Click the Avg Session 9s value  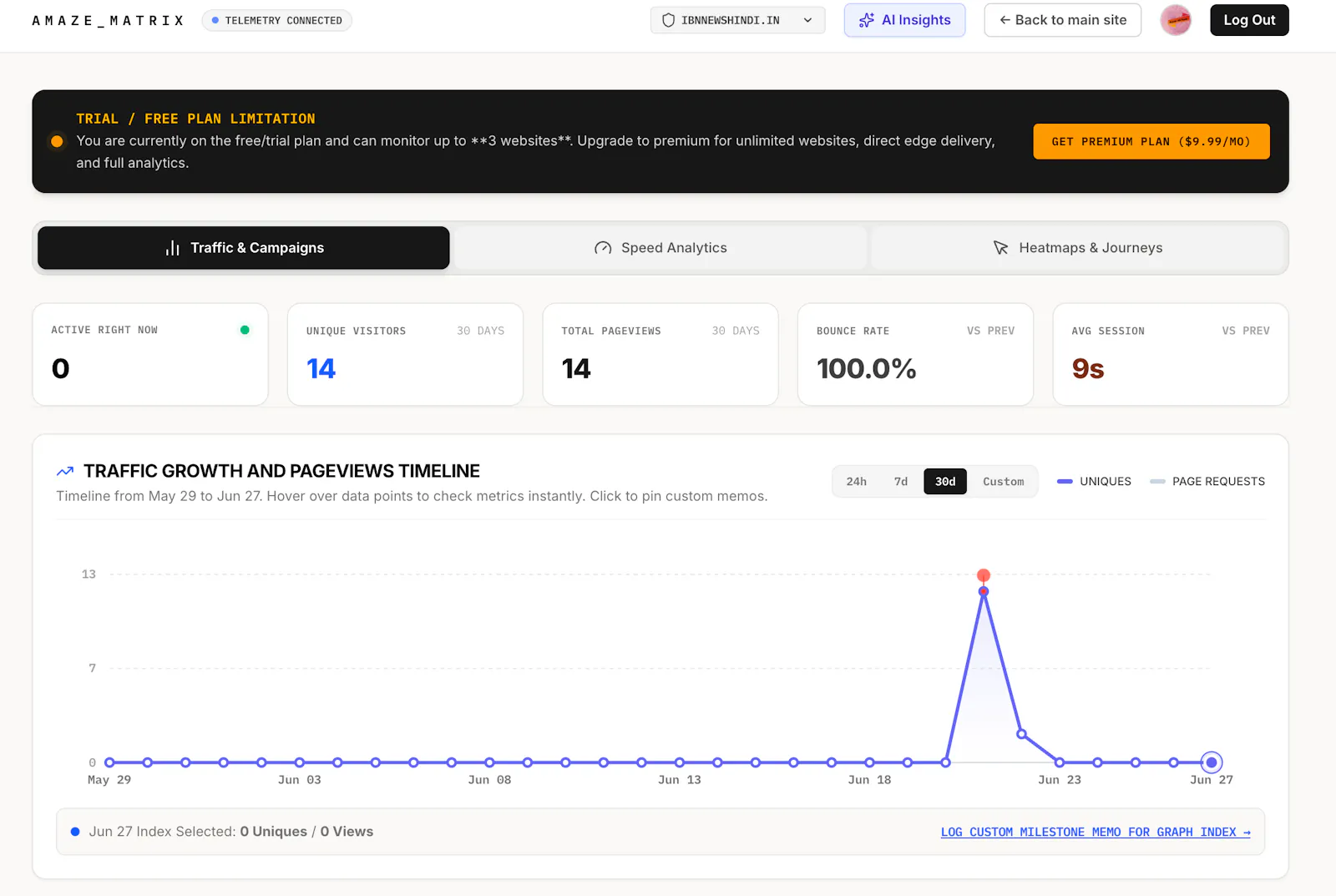tap(1088, 368)
